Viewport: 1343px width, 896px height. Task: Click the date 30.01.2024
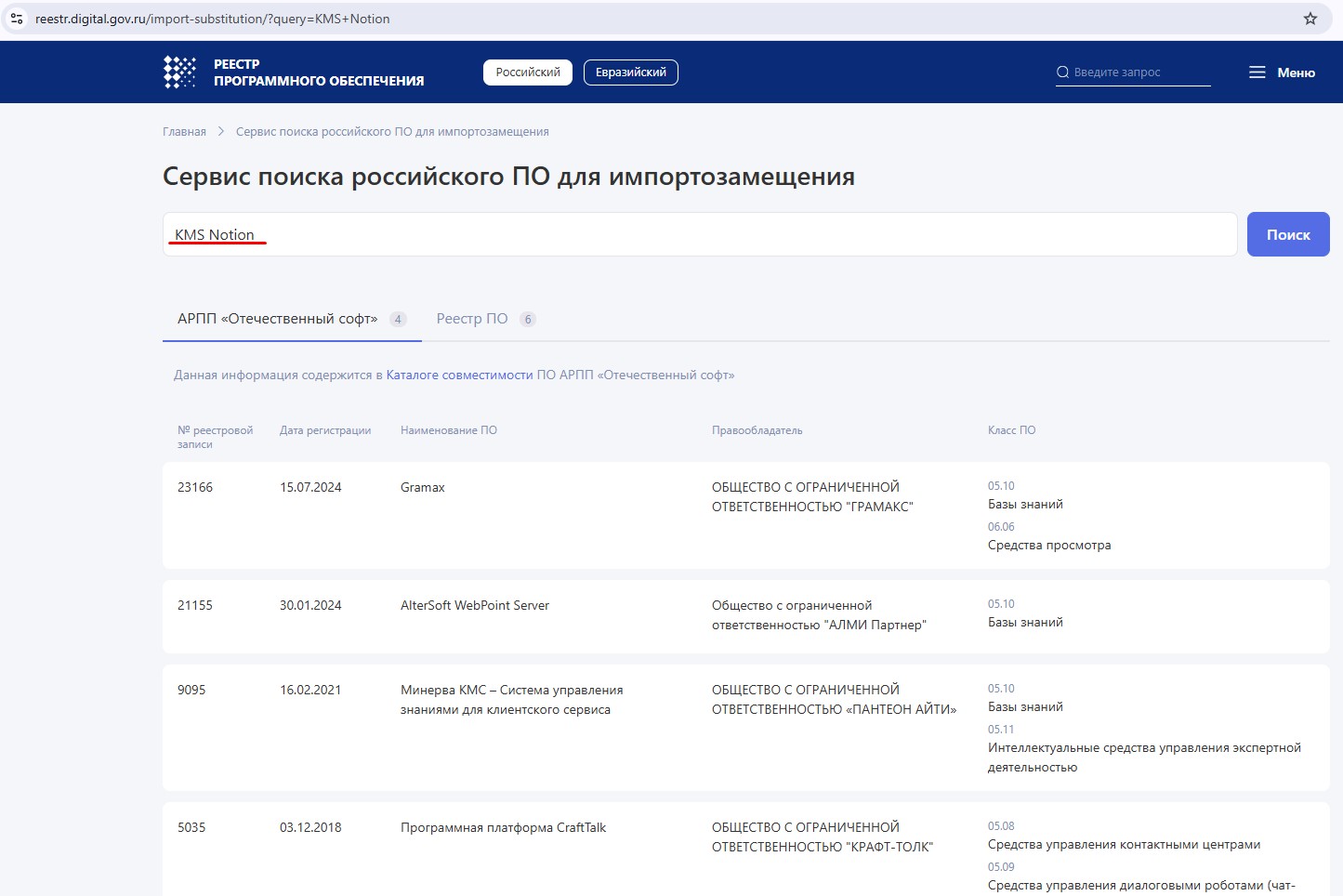[310, 605]
